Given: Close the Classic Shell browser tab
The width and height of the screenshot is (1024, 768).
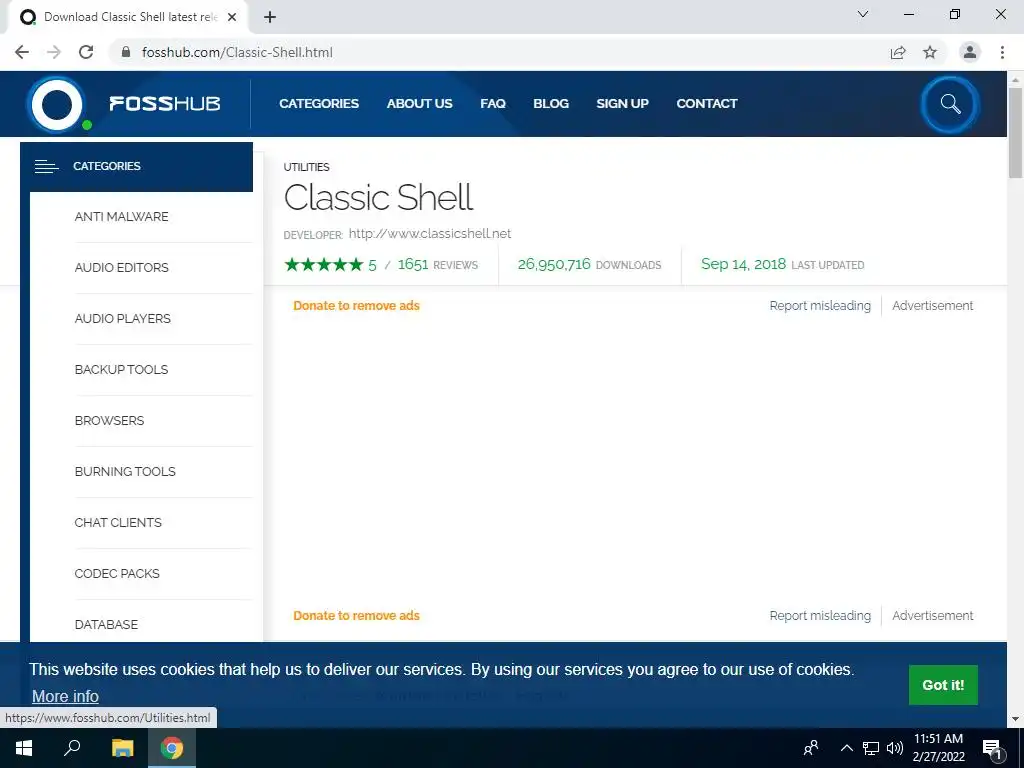Looking at the screenshot, I should click(232, 17).
